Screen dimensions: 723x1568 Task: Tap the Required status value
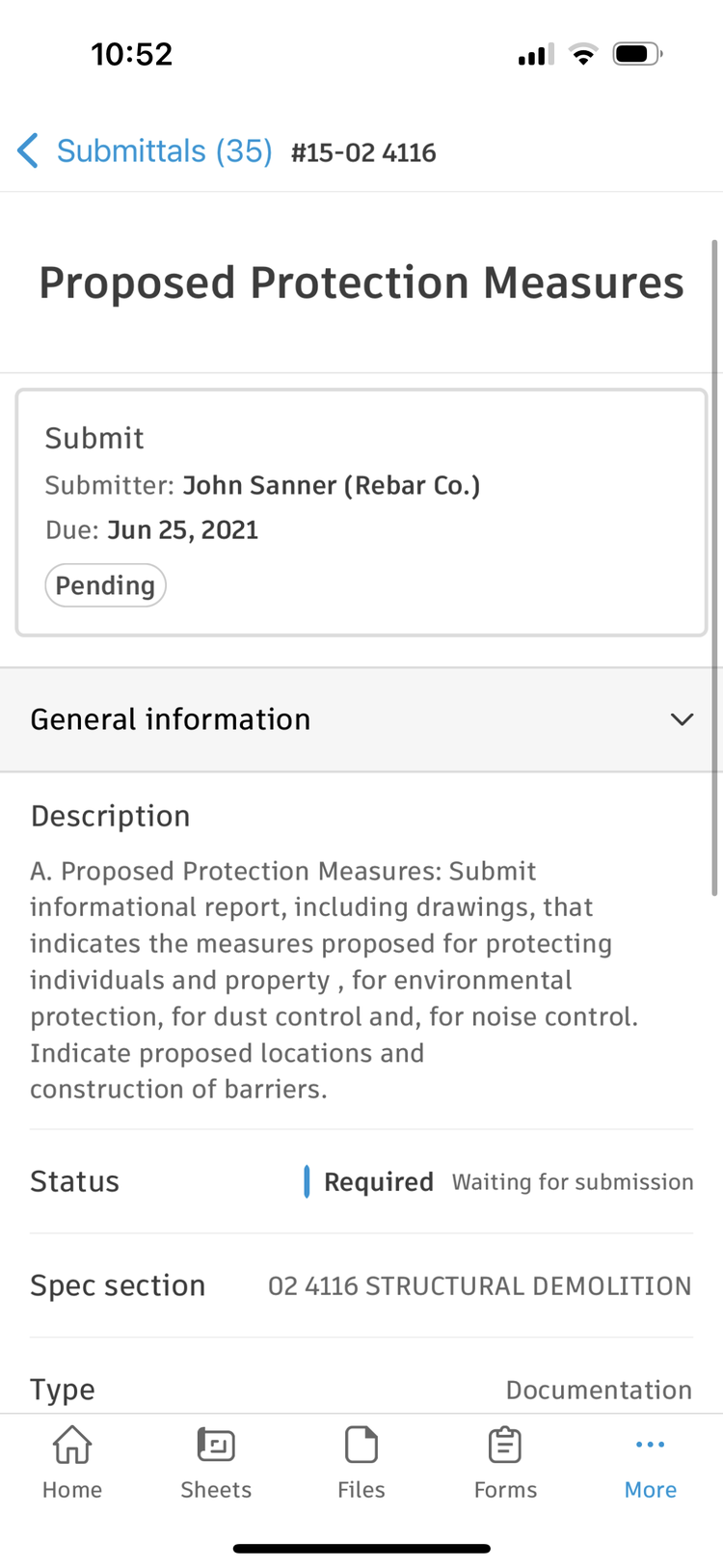point(378,1182)
